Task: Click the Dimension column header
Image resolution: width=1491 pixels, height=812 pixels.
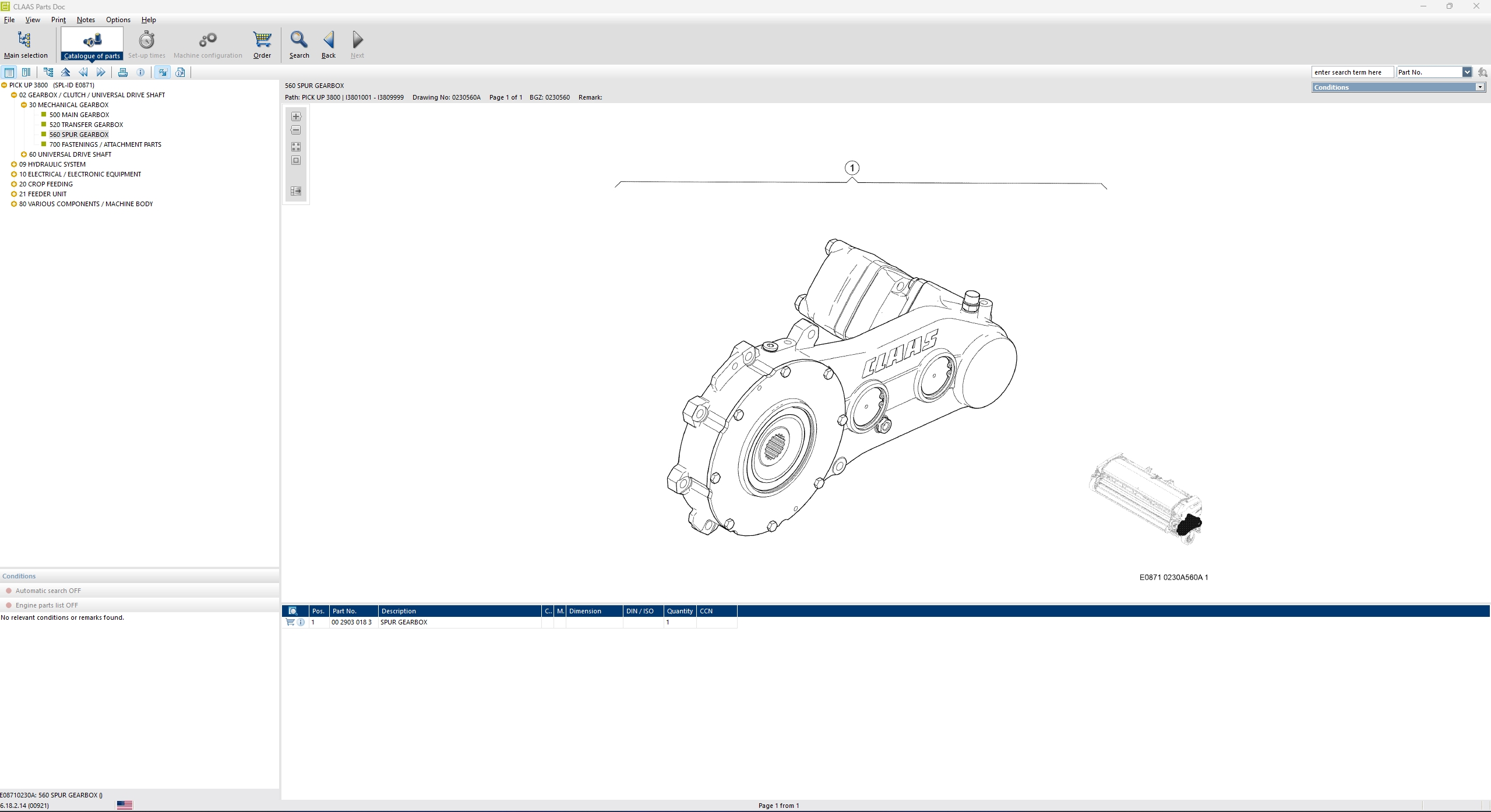Action: point(594,611)
